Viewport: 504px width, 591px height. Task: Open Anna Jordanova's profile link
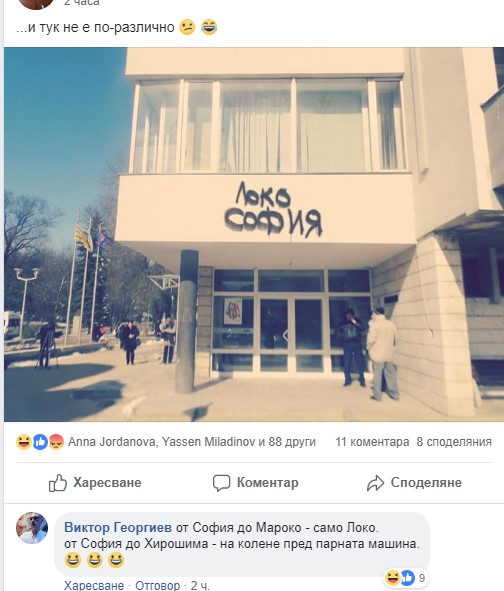point(111,442)
